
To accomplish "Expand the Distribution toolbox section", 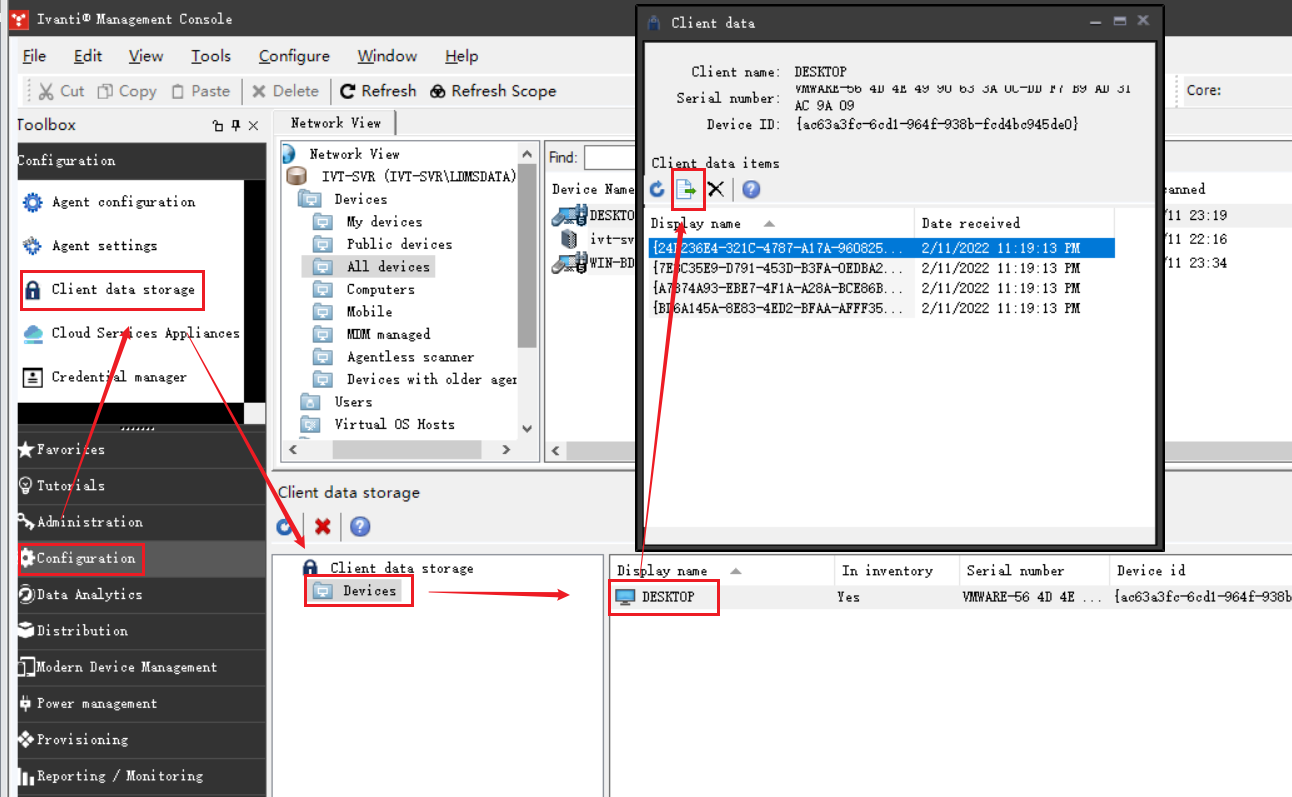I will (x=82, y=631).
